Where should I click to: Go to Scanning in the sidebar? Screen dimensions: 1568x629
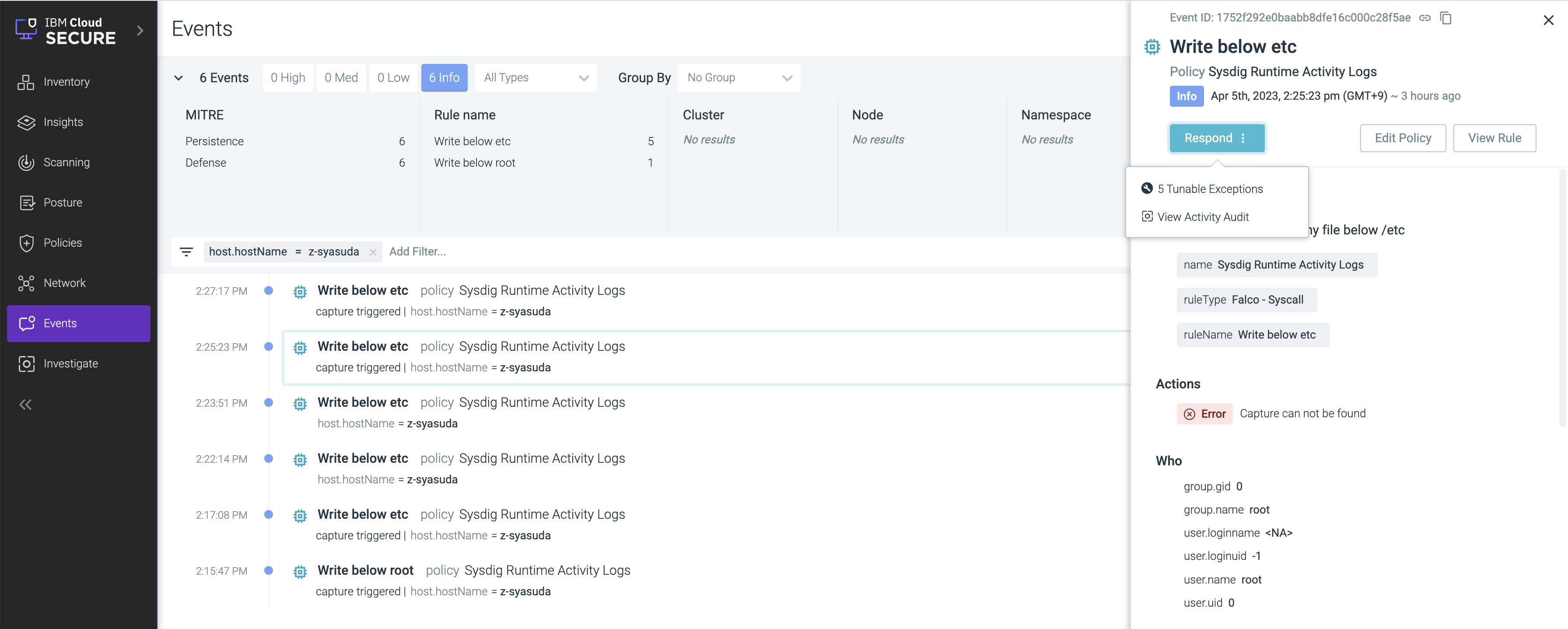click(x=66, y=162)
